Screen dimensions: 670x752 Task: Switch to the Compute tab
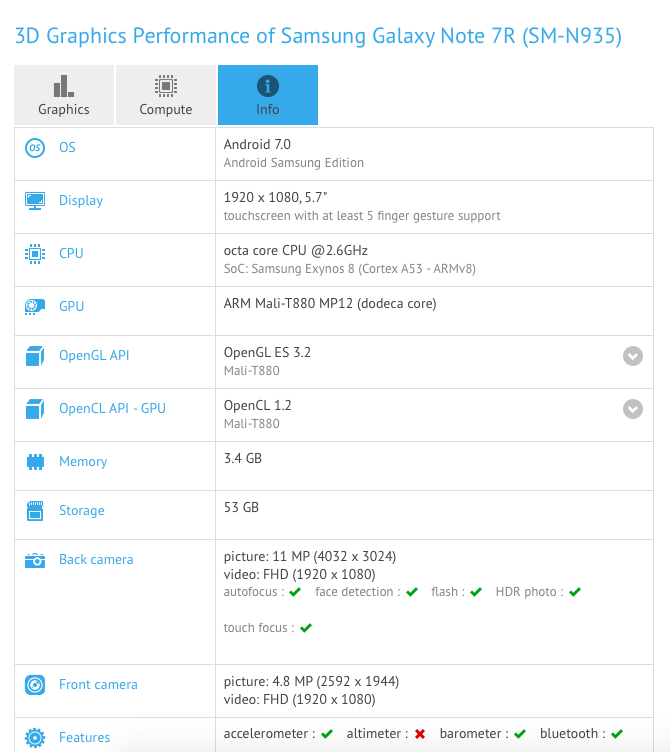(x=165, y=95)
